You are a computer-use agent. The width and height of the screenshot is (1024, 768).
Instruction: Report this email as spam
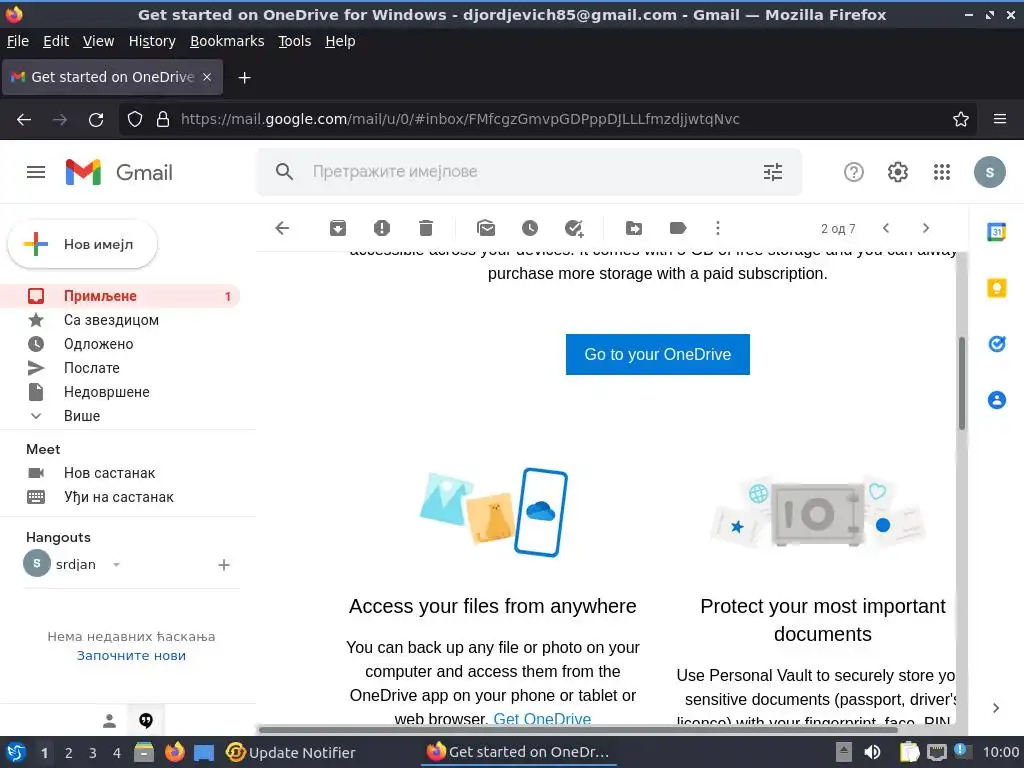tap(382, 228)
